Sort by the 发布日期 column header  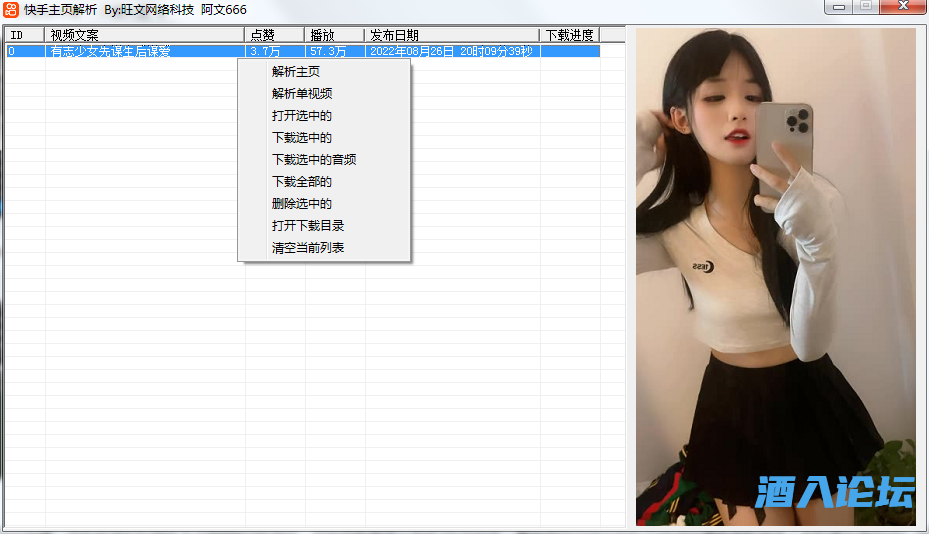pyautogui.click(x=452, y=35)
